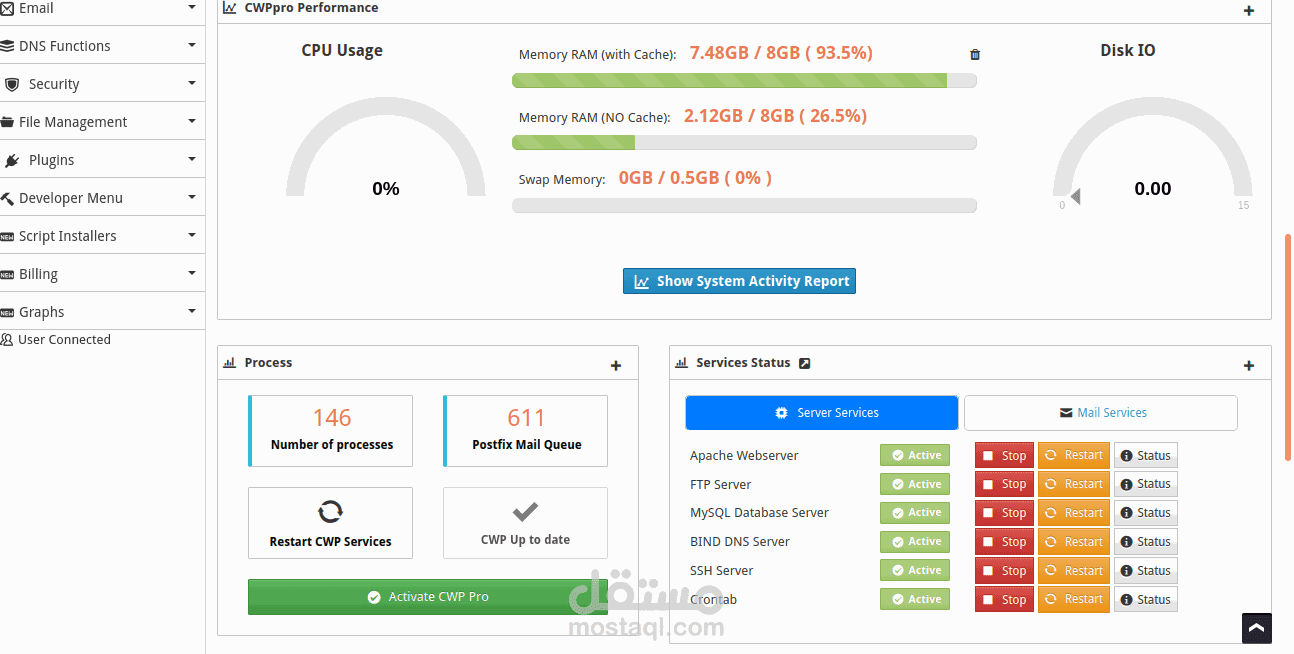Open the Postfix Mail Queue box

click(525, 431)
